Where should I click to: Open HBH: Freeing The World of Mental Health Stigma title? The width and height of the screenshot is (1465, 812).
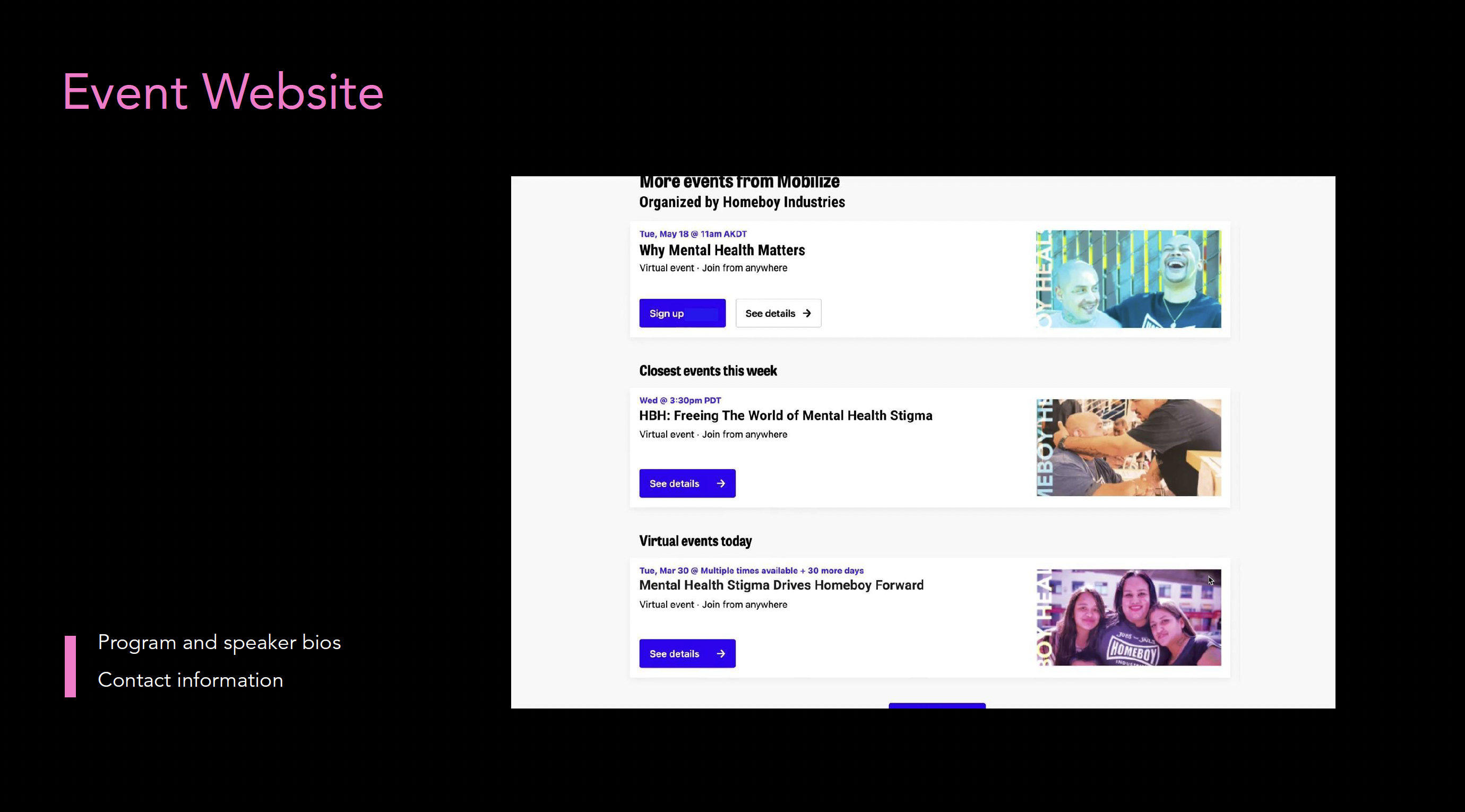[786, 416]
